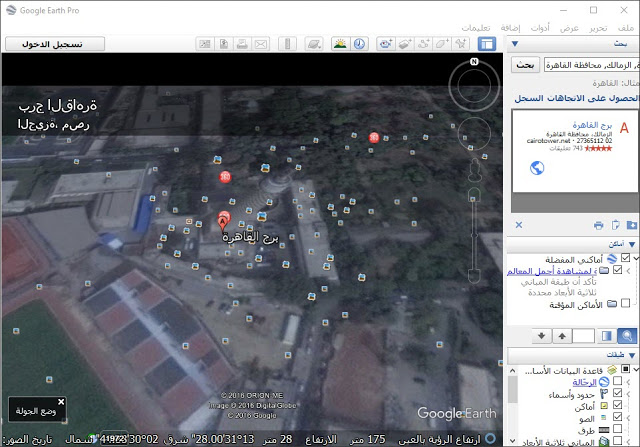Click the Record a Tour camera icon

pos(386,44)
